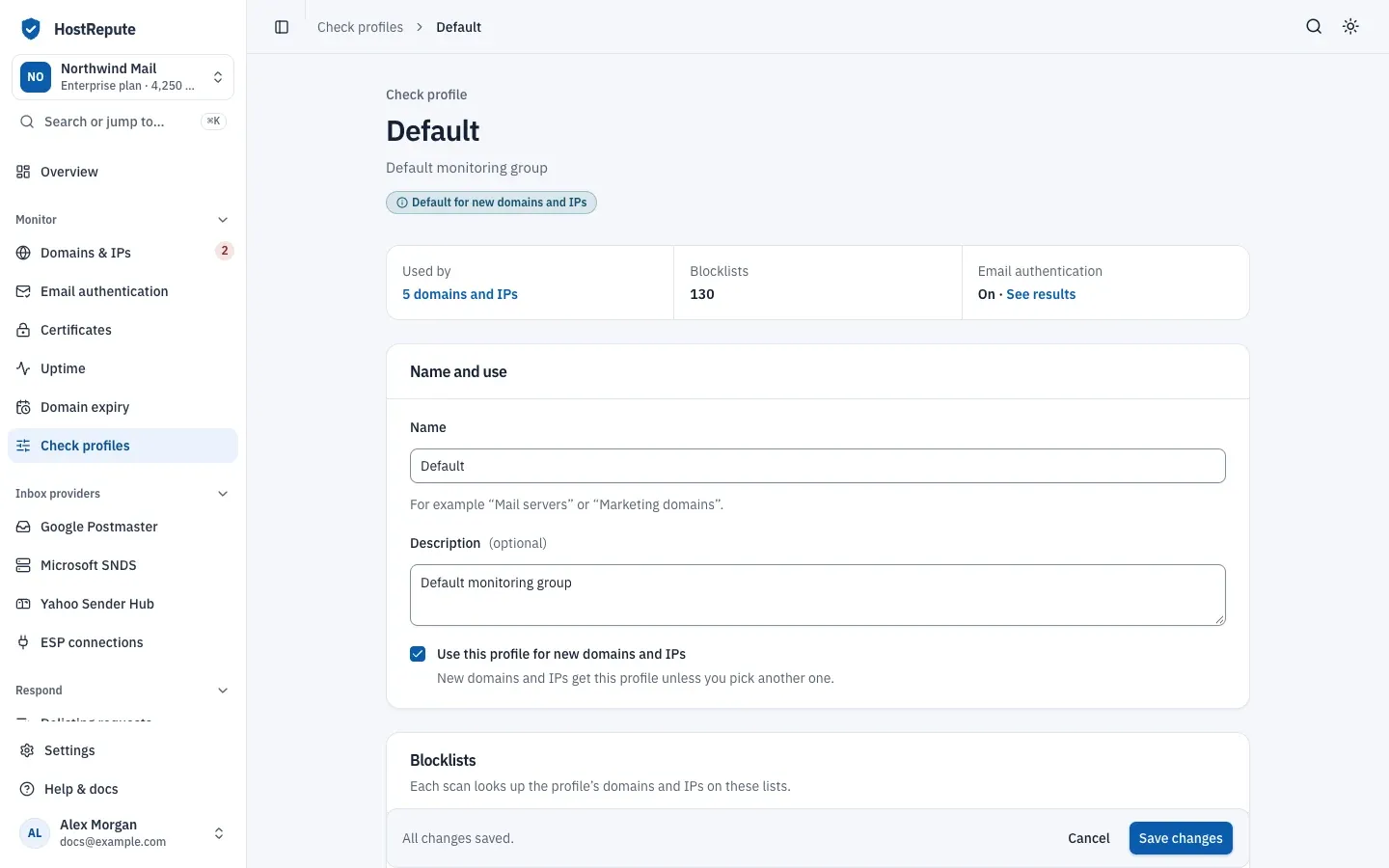This screenshot has height=868, width=1389.
Task: Toggle the sidebar panel icon
Action: tap(282, 27)
